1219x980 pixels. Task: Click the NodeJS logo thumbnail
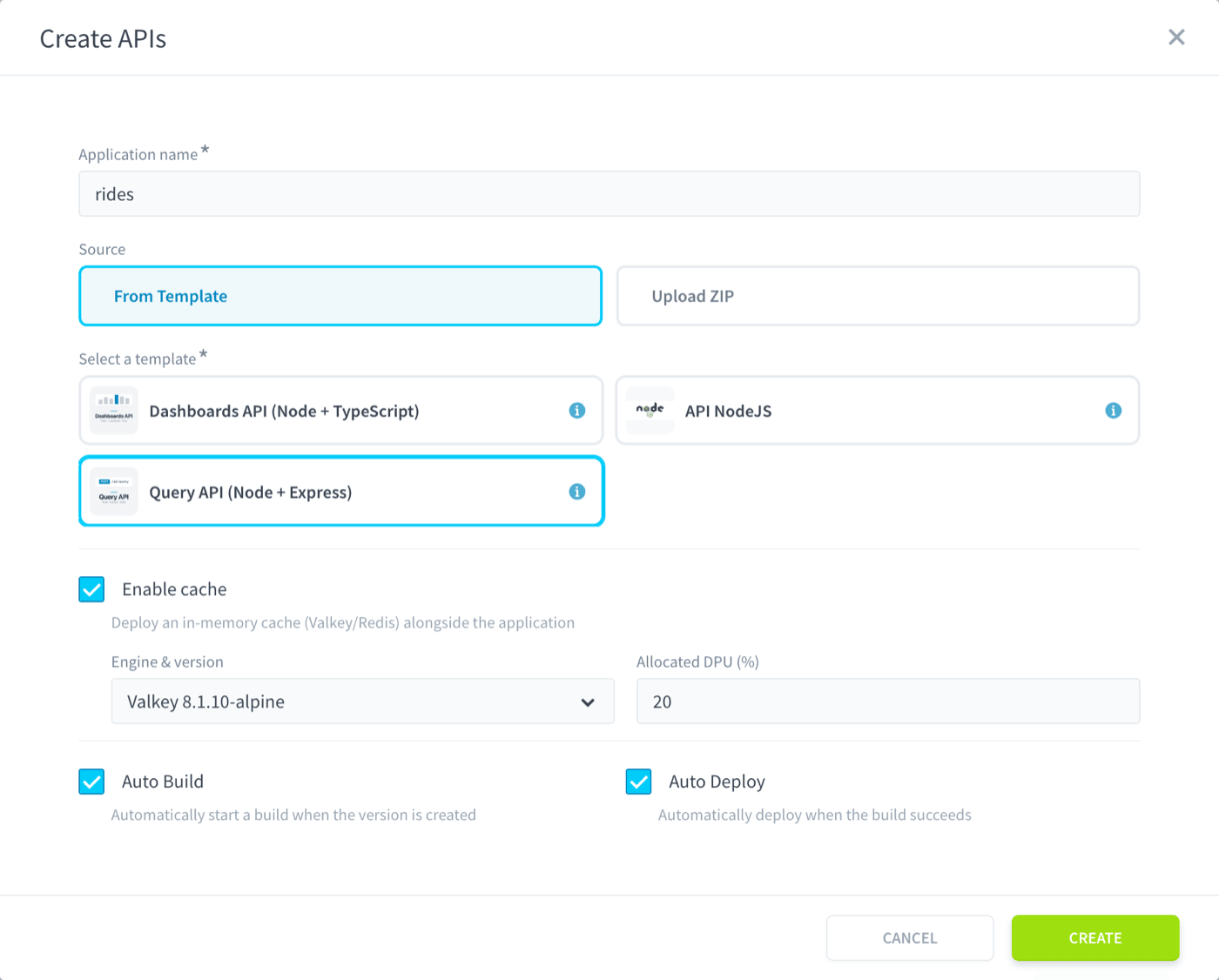650,410
